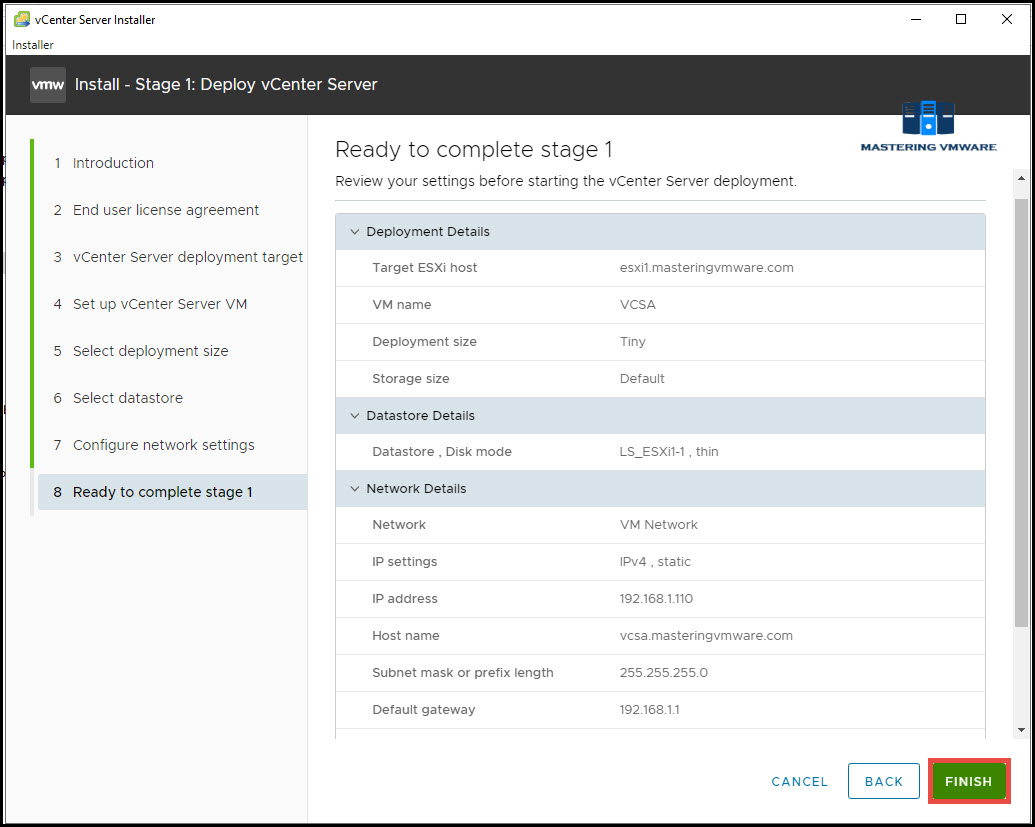Viewport: 1035px width, 827px height.
Task: Click the 'LS_ESXi1-1 , thin' value
Action: coord(669,452)
